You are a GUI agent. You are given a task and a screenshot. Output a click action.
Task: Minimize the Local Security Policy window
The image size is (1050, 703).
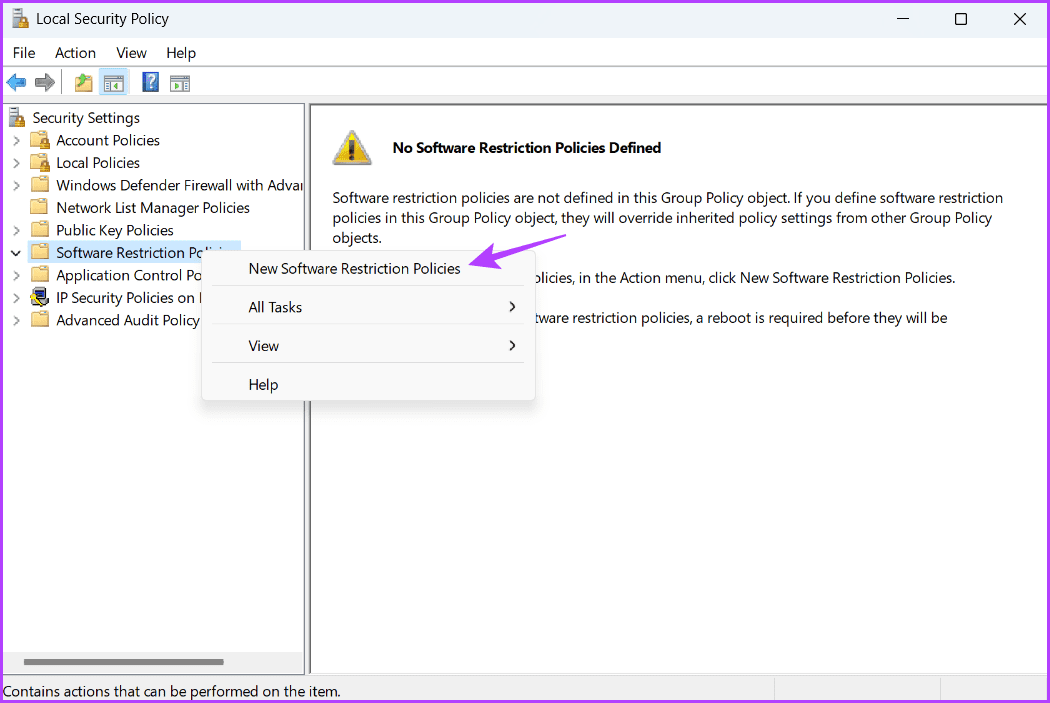[903, 19]
